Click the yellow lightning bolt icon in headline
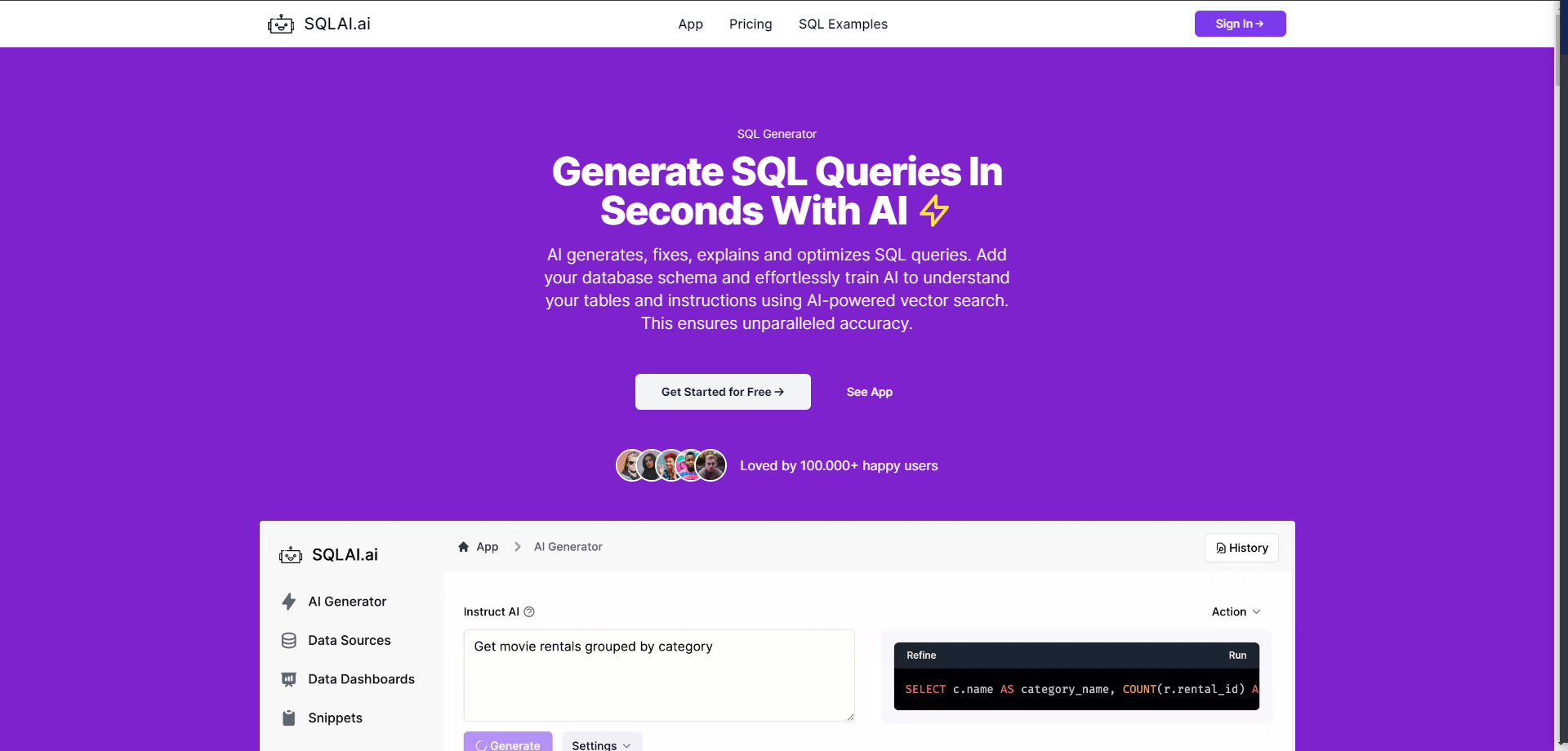The height and width of the screenshot is (751, 1568). tap(934, 211)
